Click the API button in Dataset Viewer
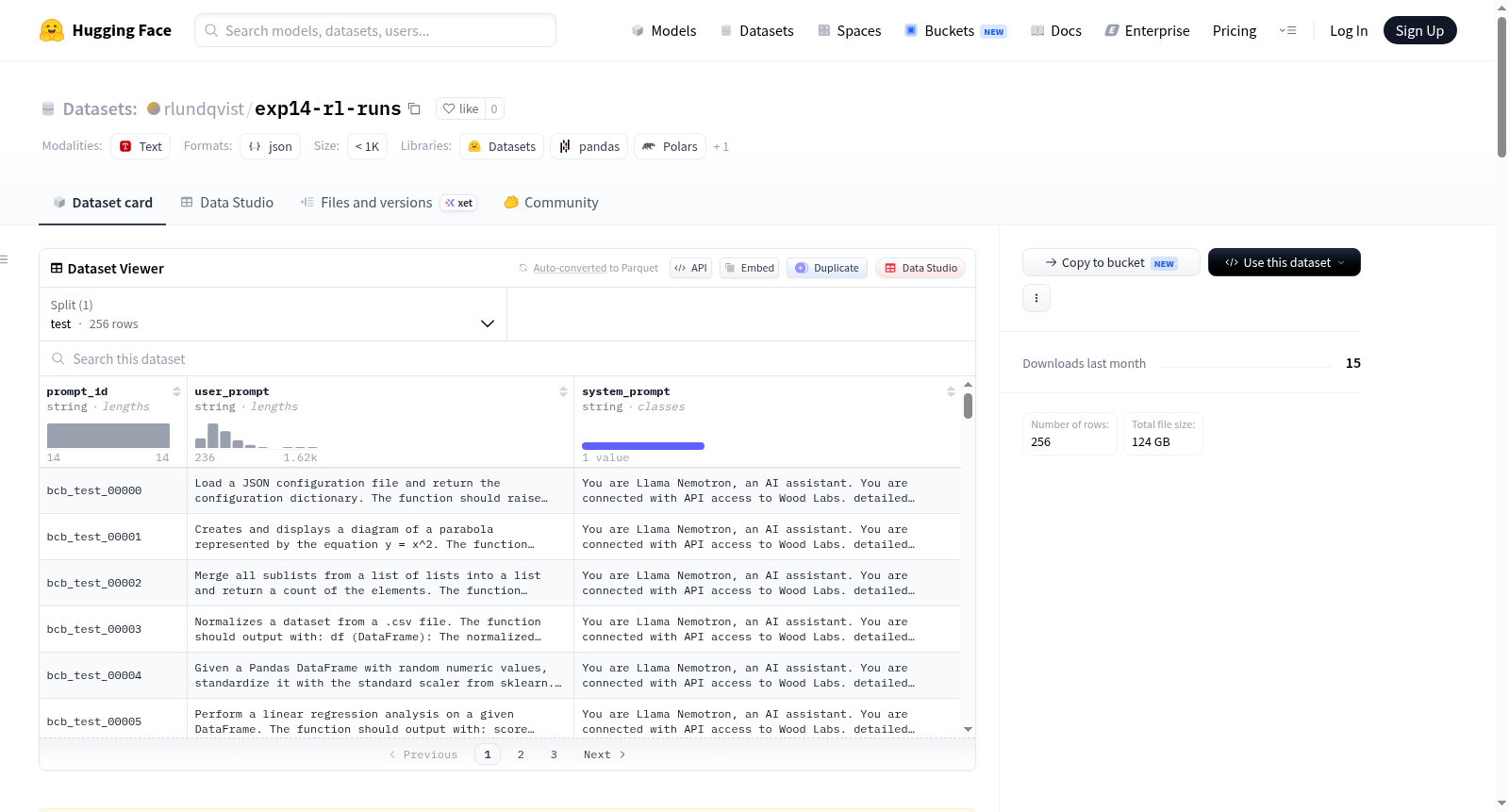 [x=690, y=268]
